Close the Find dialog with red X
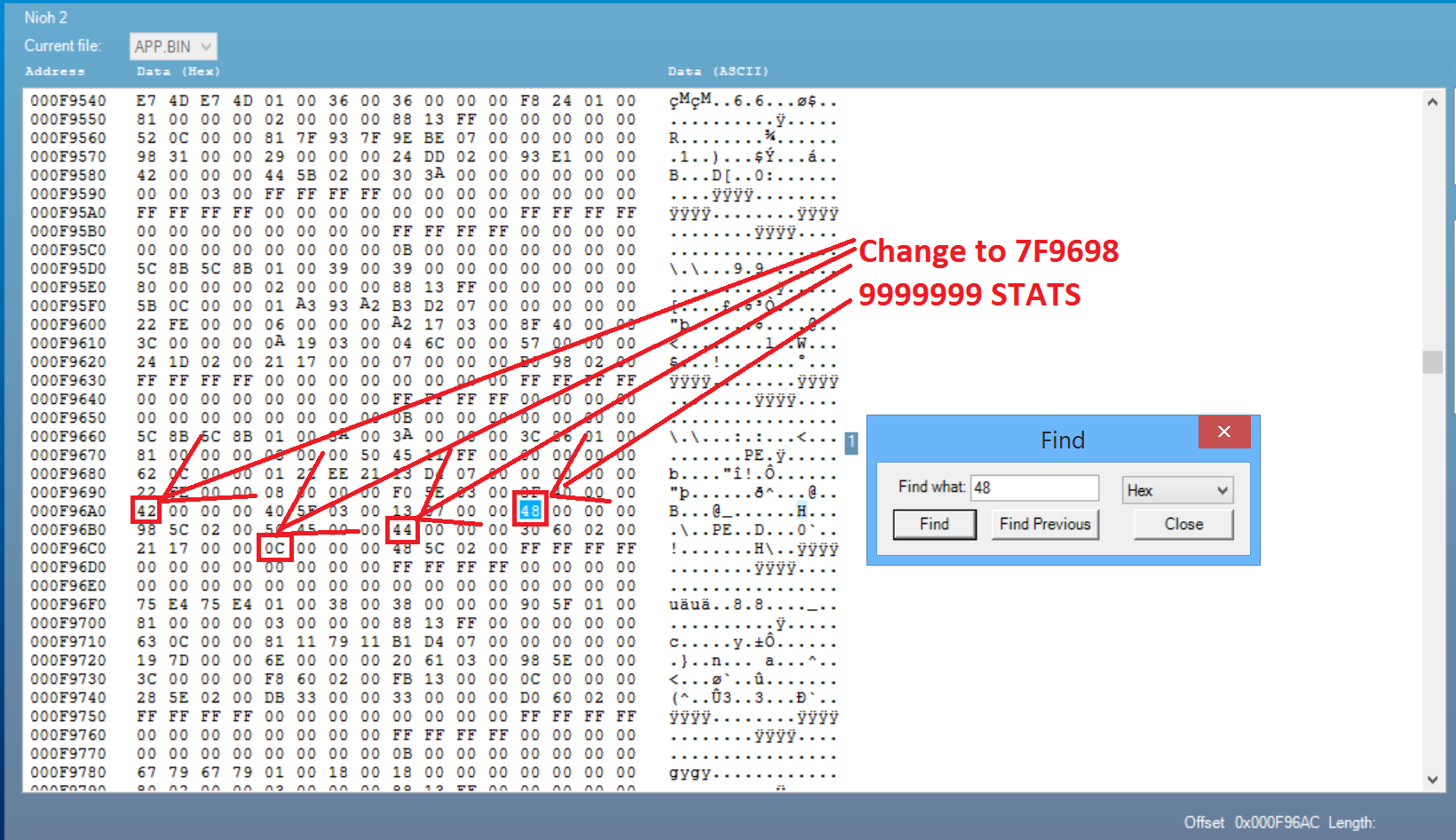Image resolution: width=1456 pixels, height=840 pixels. pyautogui.click(x=1224, y=432)
